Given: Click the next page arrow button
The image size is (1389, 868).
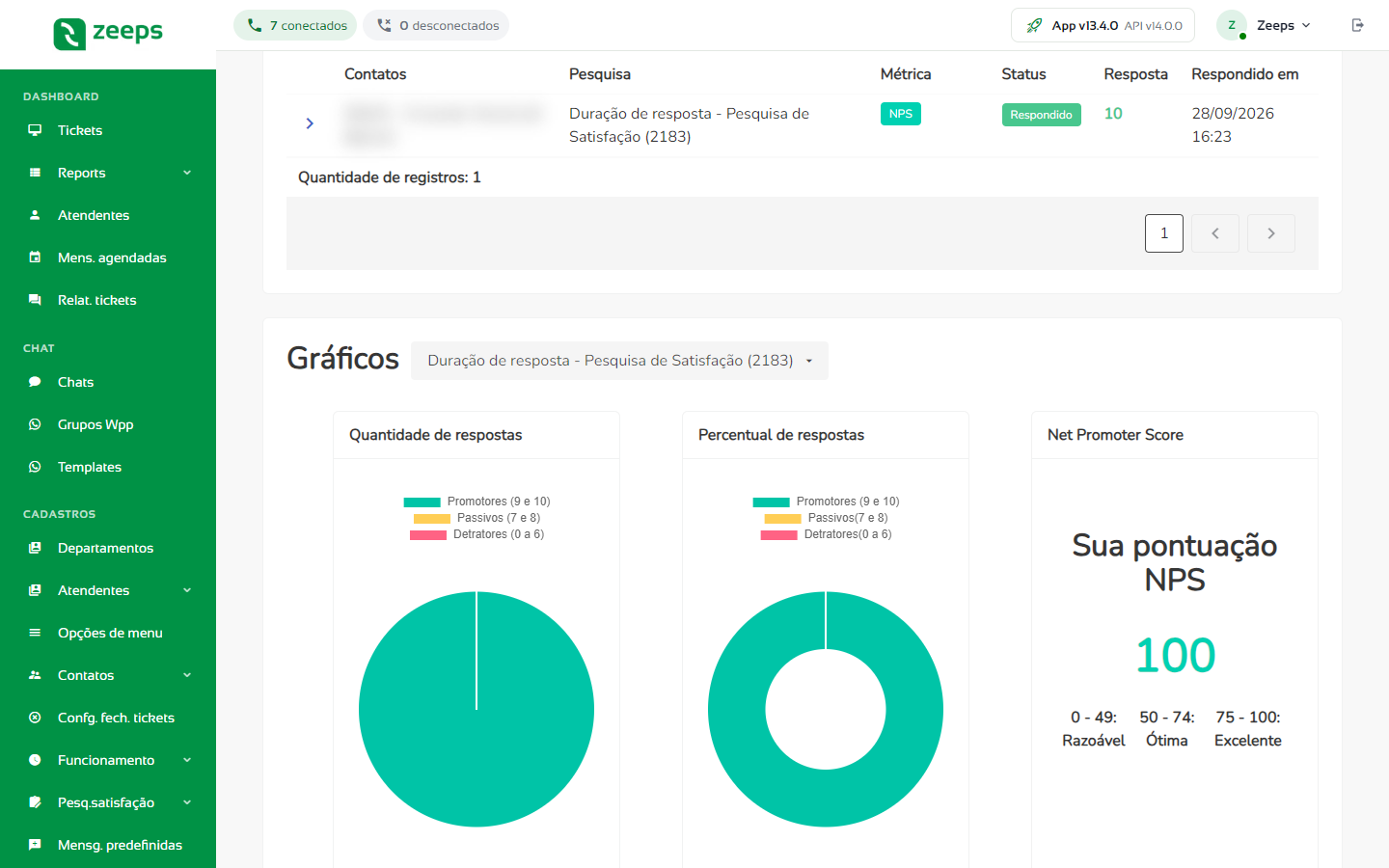Looking at the screenshot, I should click(1271, 233).
